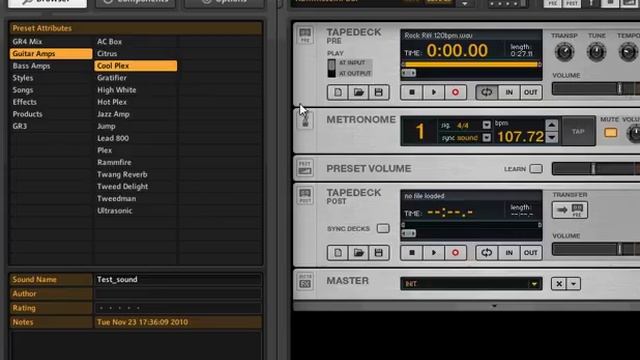
Task: Create new file in Tapedeck Pre
Action: [x=338, y=92]
